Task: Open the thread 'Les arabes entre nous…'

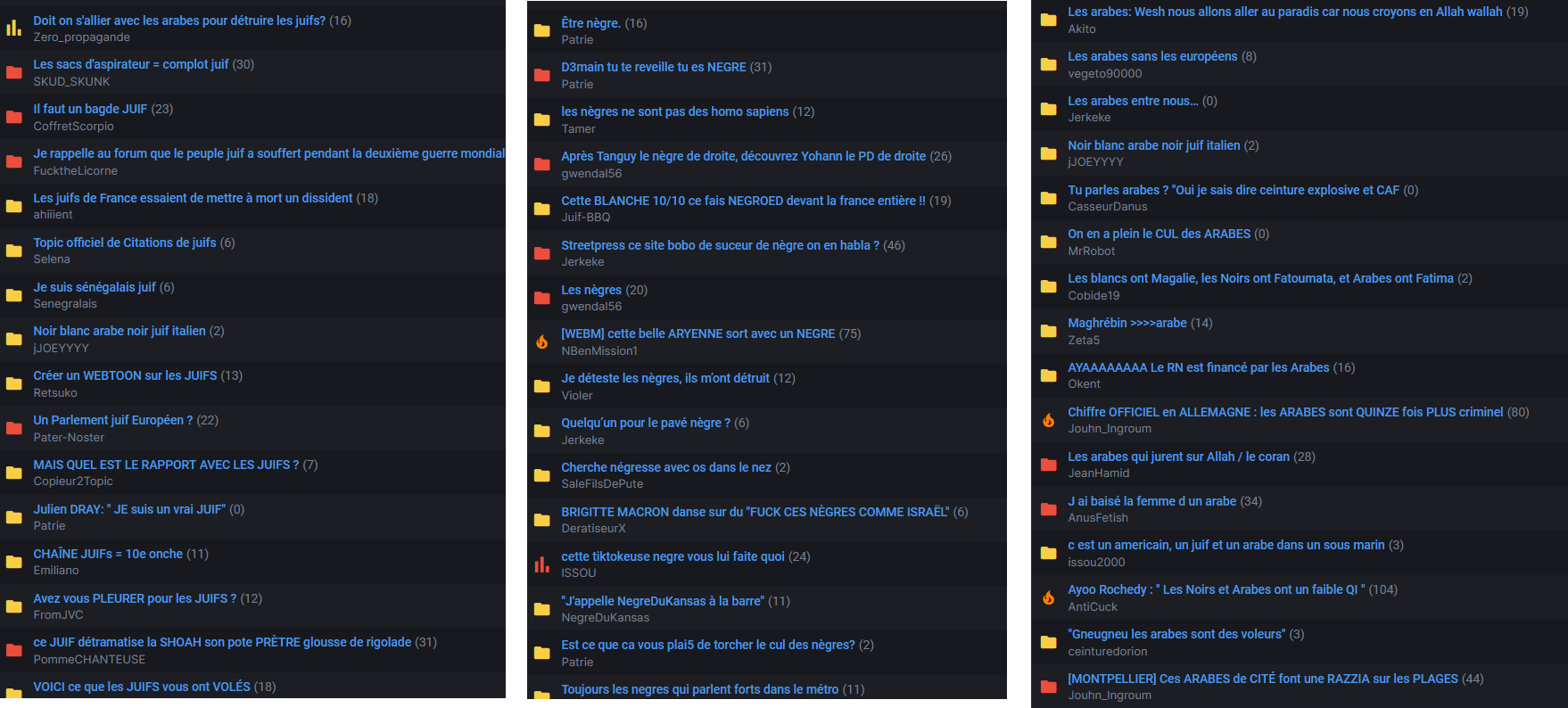Action: click(x=1133, y=101)
